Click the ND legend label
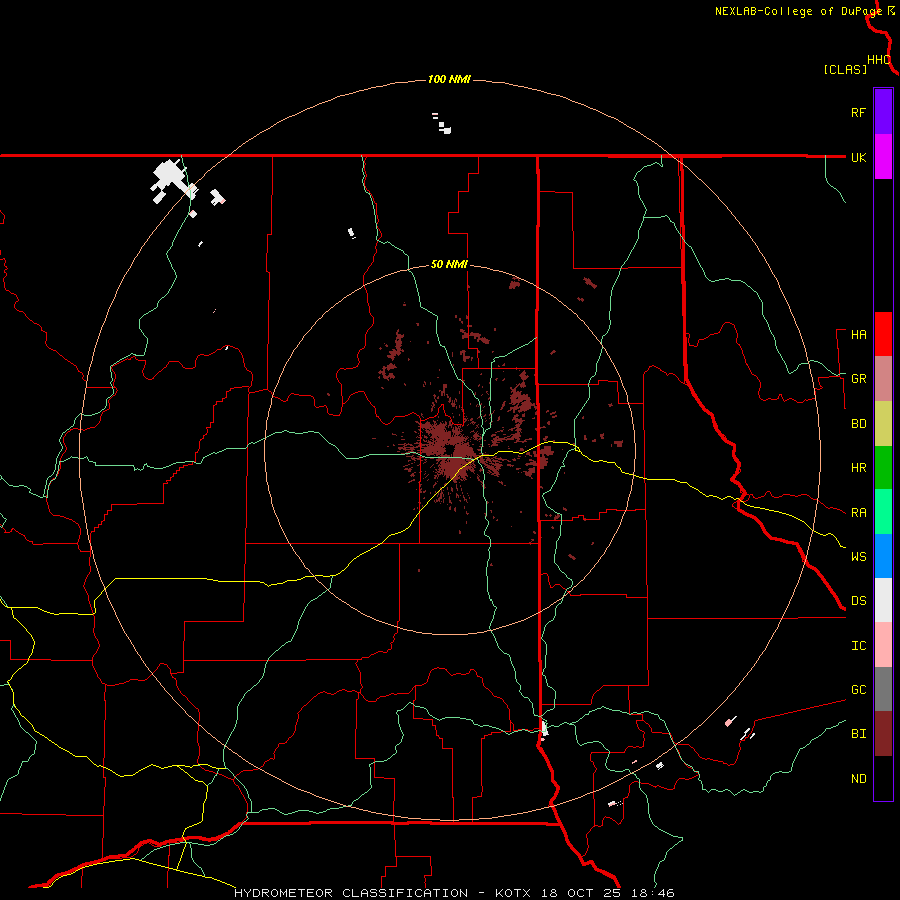The image size is (900, 900). [x=858, y=779]
